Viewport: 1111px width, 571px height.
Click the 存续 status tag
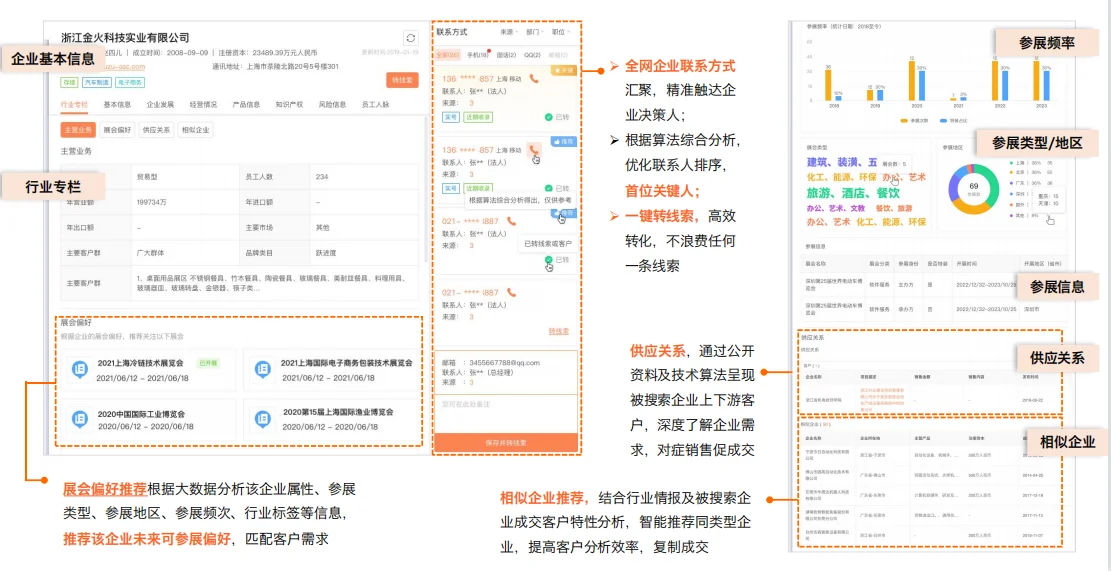coord(69,83)
